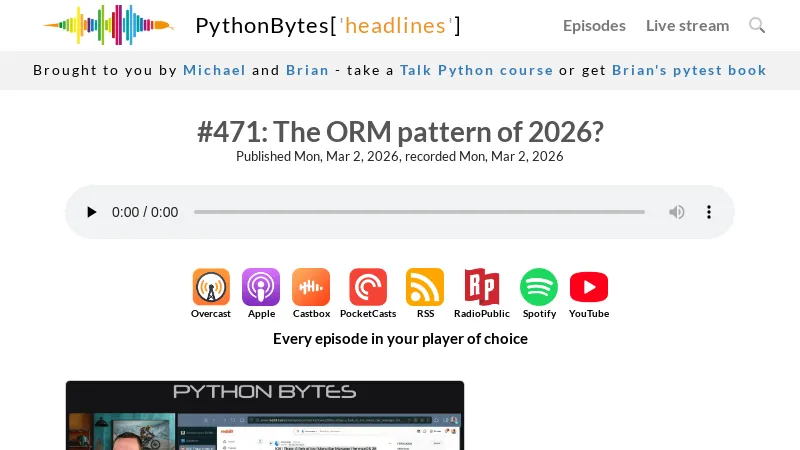Screen dimensions: 800x450
Task: Mute the audio player volume
Action: tap(677, 212)
